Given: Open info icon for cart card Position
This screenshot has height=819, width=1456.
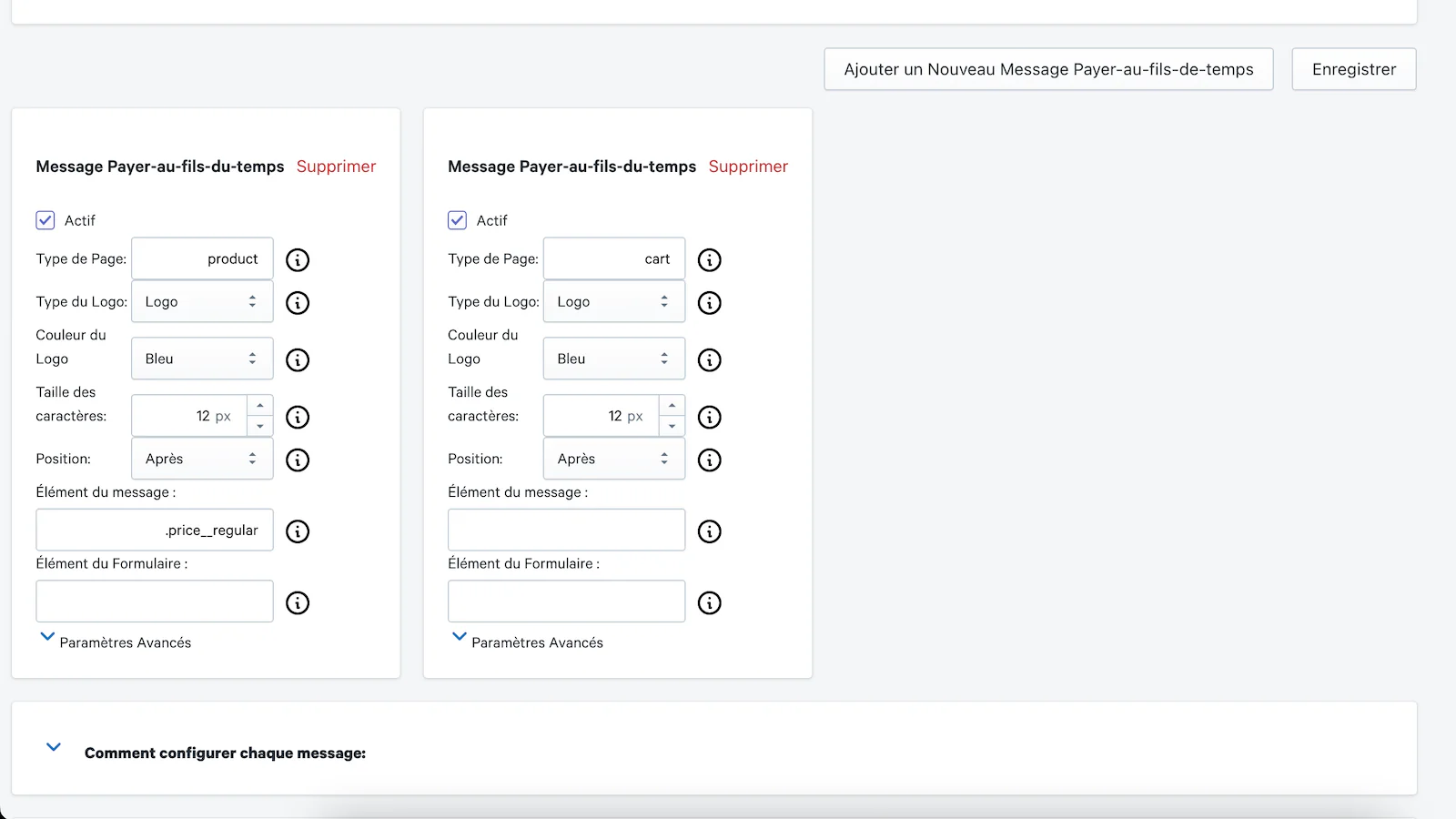Looking at the screenshot, I should 710,460.
